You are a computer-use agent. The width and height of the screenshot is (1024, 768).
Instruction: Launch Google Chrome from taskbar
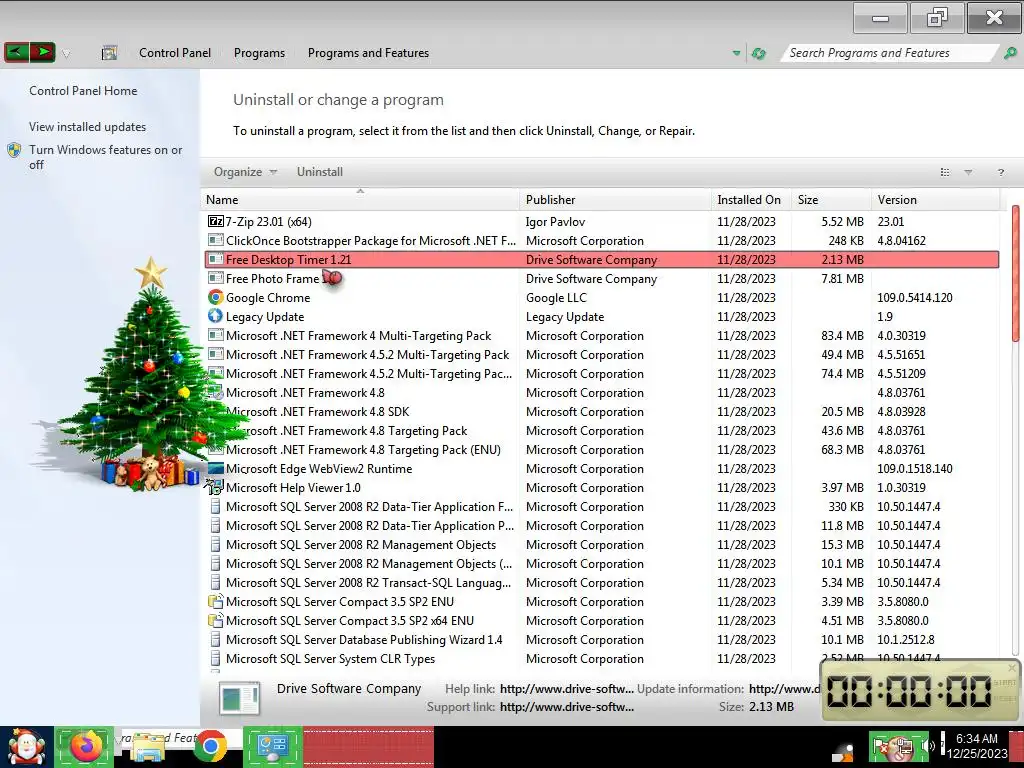click(210, 747)
